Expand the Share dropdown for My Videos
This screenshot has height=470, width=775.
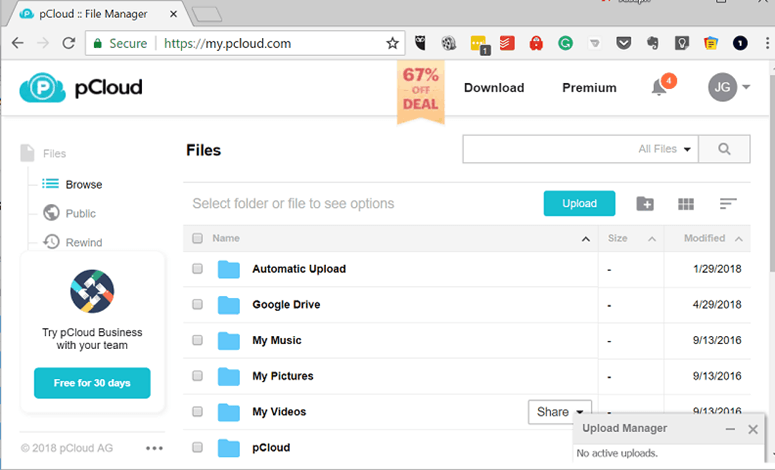tap(560, 412)
